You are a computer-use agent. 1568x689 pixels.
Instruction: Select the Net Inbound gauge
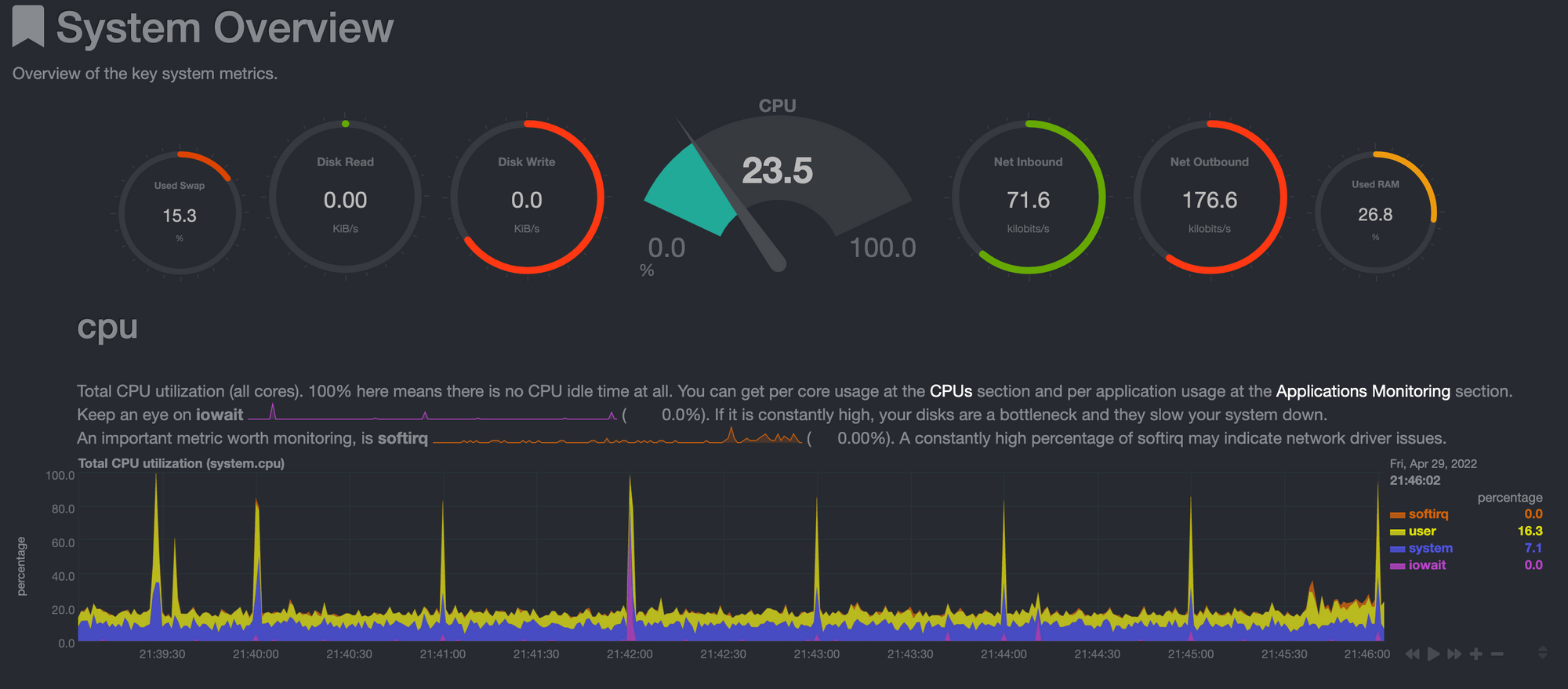[1029, 197]
